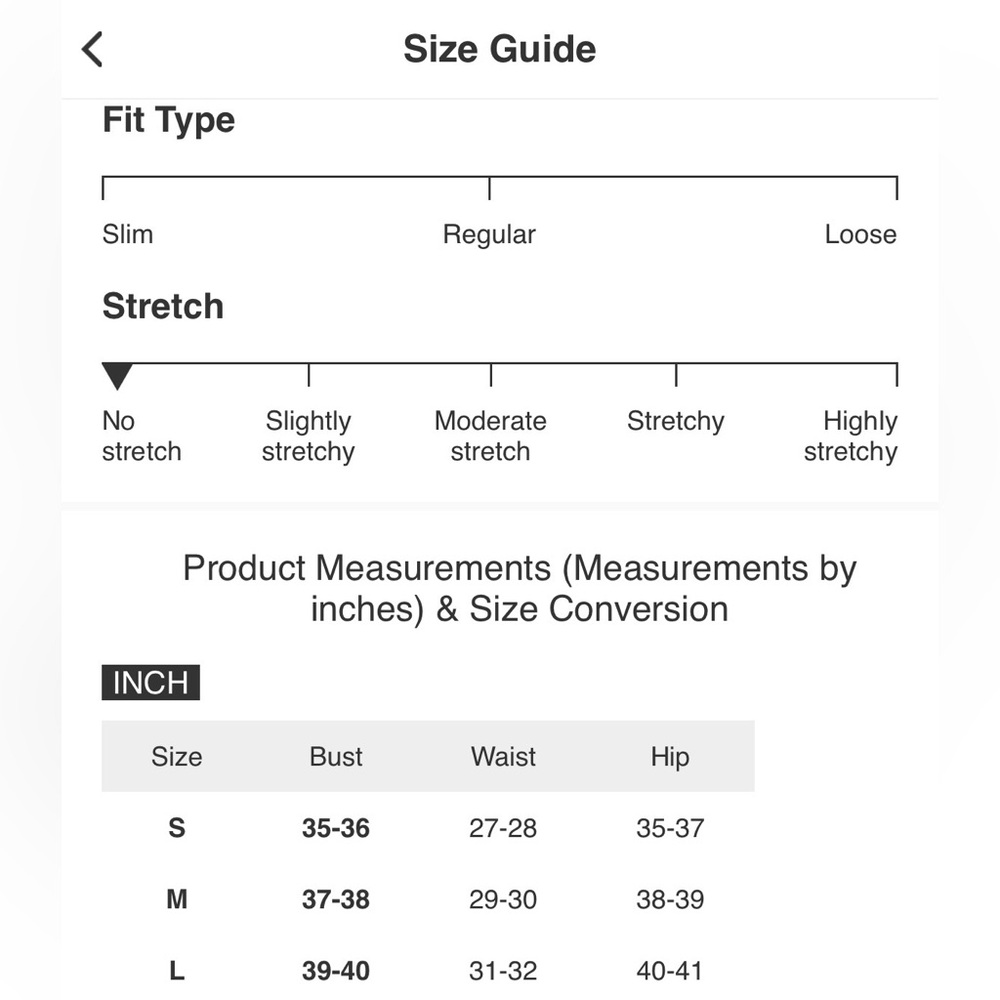This screenshot has width=1000, height=1000.
Task: Select the Stretchy scale label
Action: 675,422
